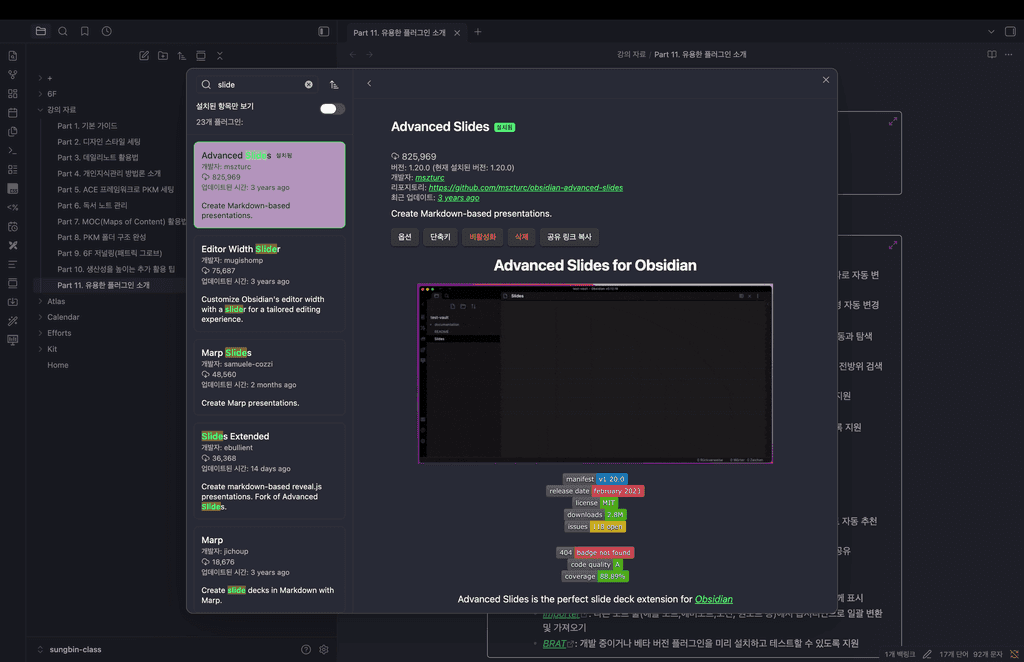Collapse all folders with the explorer toolbar icon
The width and height of the screenshot is (1024, 662).
point(219,55)
